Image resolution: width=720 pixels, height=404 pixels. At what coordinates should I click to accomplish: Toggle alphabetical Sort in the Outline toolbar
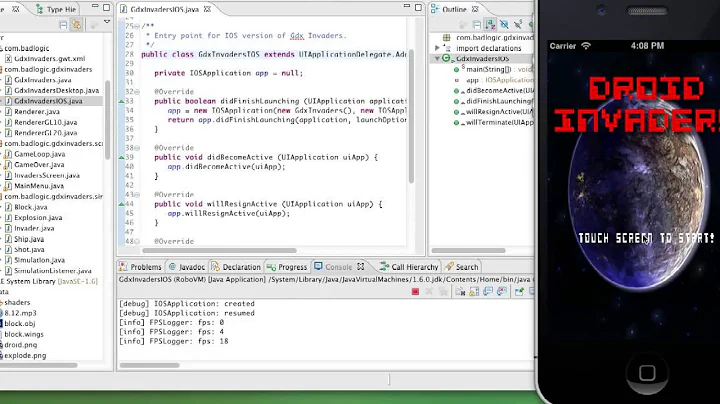[x=490, y=24]
